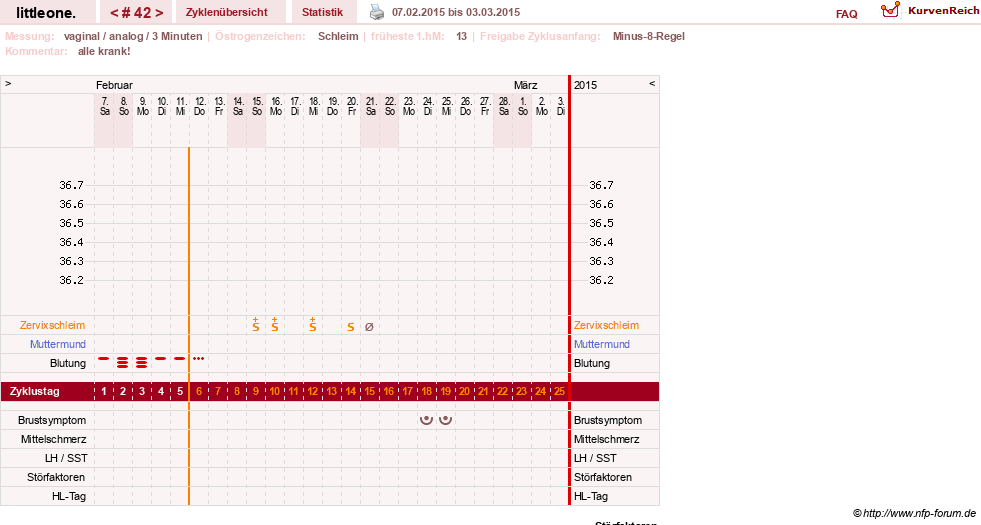981x525 pixels.
Task: Click heavy bleeding mark on cycle day 2
Action: [123, 362]
